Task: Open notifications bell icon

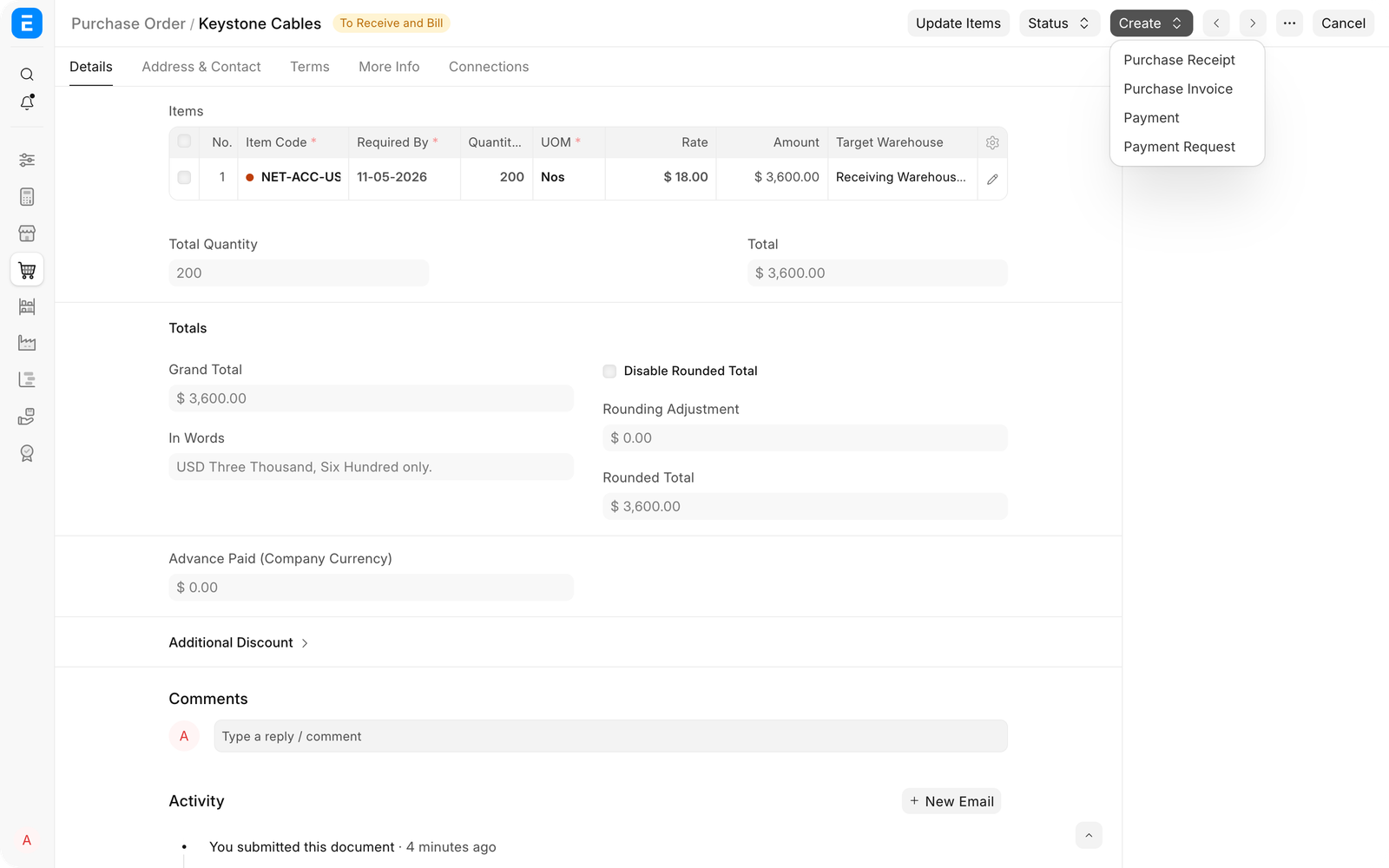Action: [27, 102]
